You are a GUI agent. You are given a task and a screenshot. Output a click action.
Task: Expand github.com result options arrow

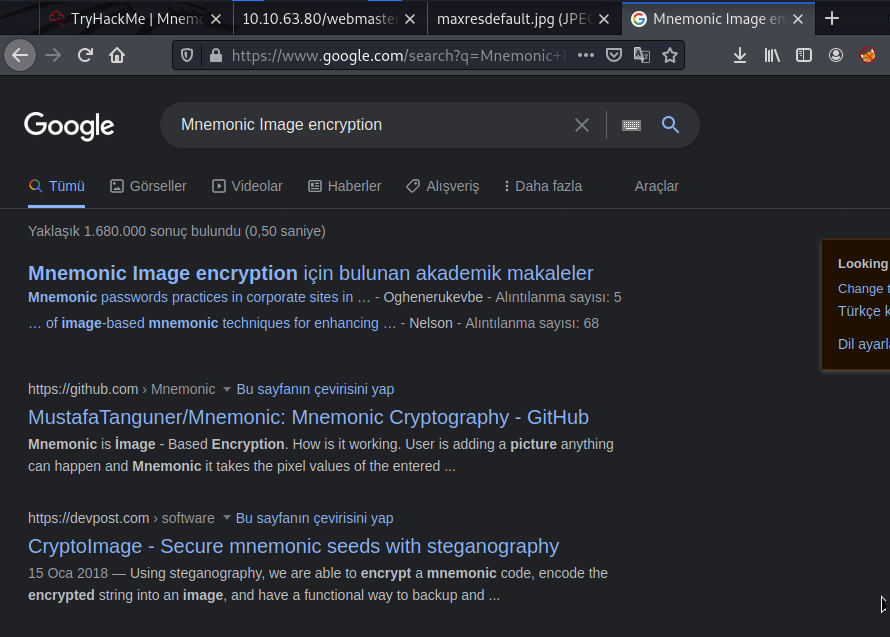[226, 389]
